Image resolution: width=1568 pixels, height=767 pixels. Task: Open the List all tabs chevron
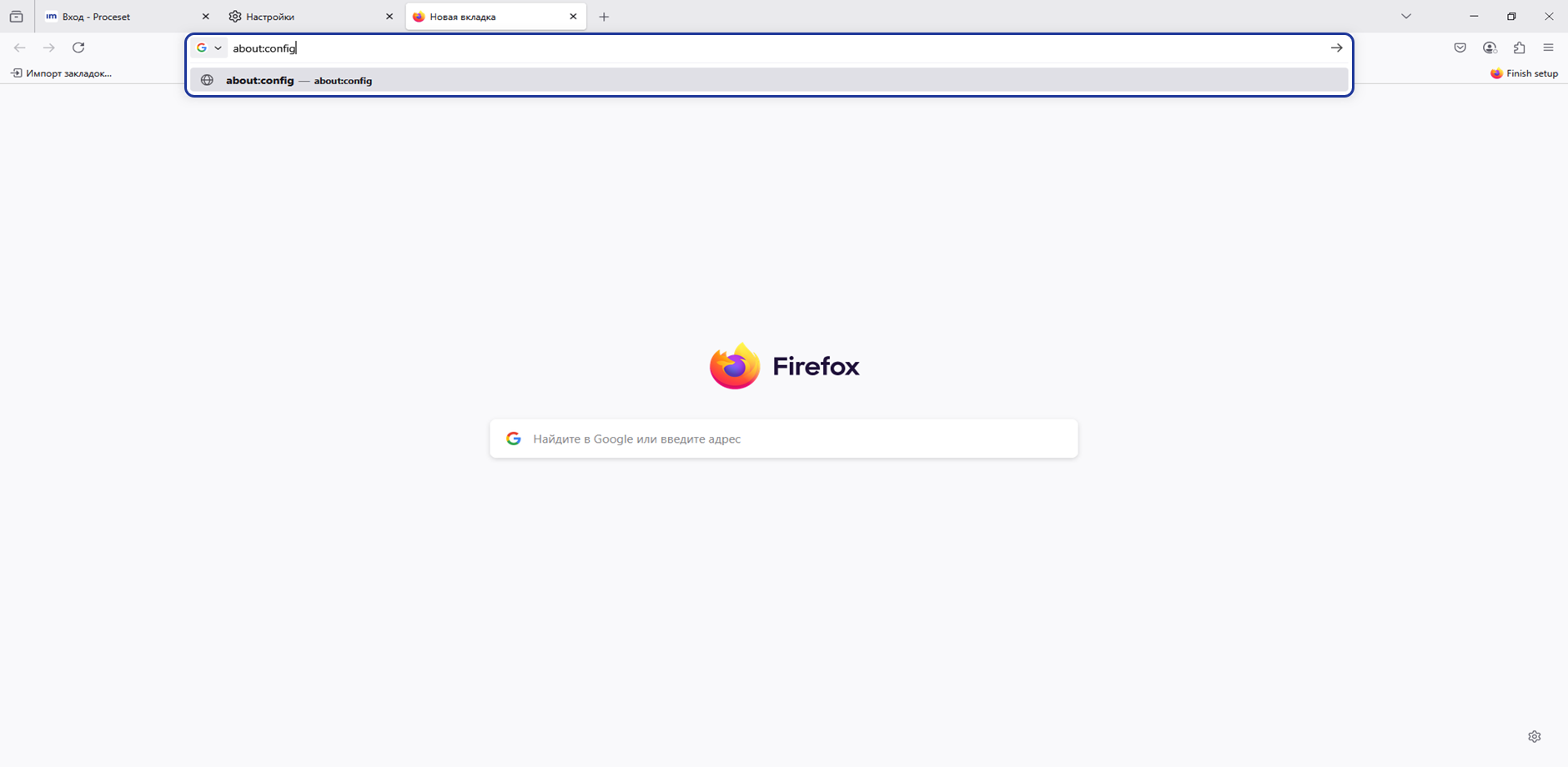(x=1406, y=17)
